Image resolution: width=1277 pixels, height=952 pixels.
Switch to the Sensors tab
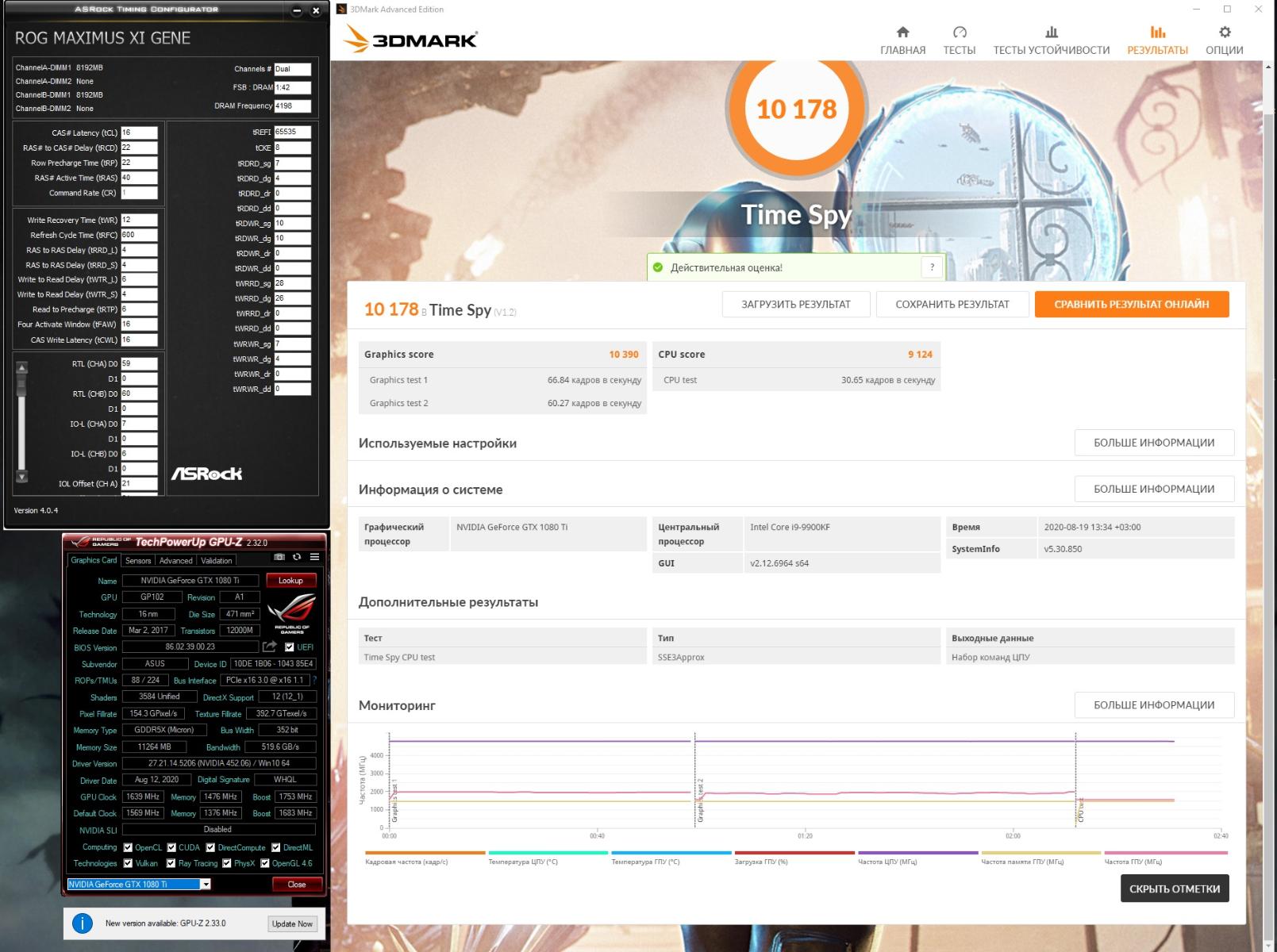point(138,560)
